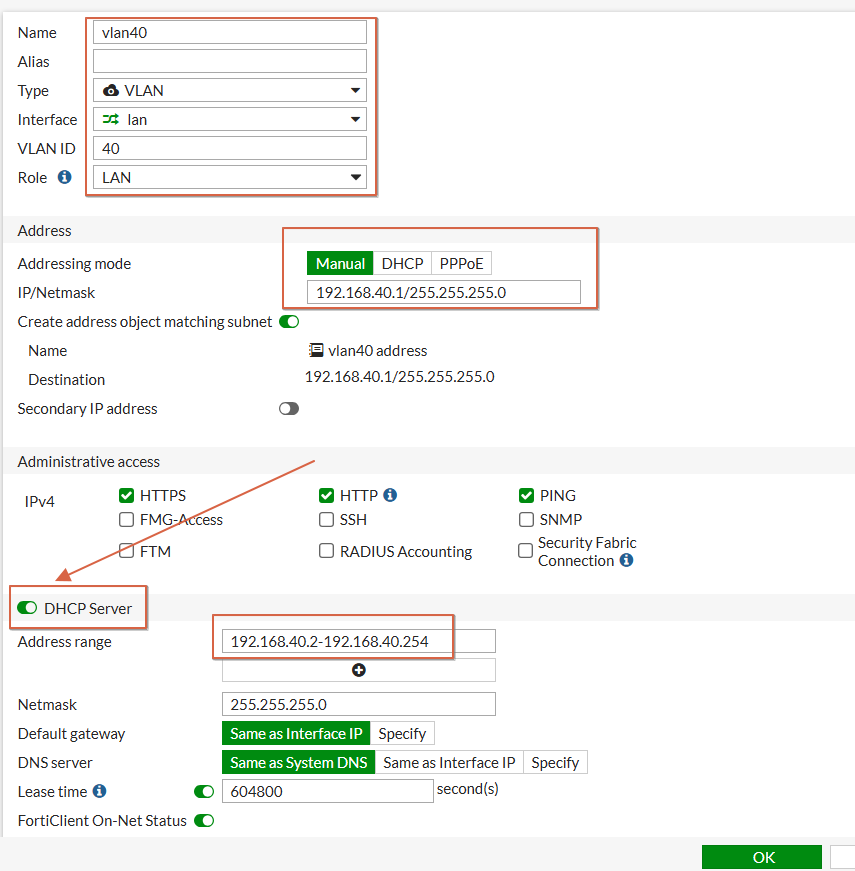The height and width of the screenshot is (871, 855).
Task: Click the vlan40 address object name
Action: (x=377, y=351)
